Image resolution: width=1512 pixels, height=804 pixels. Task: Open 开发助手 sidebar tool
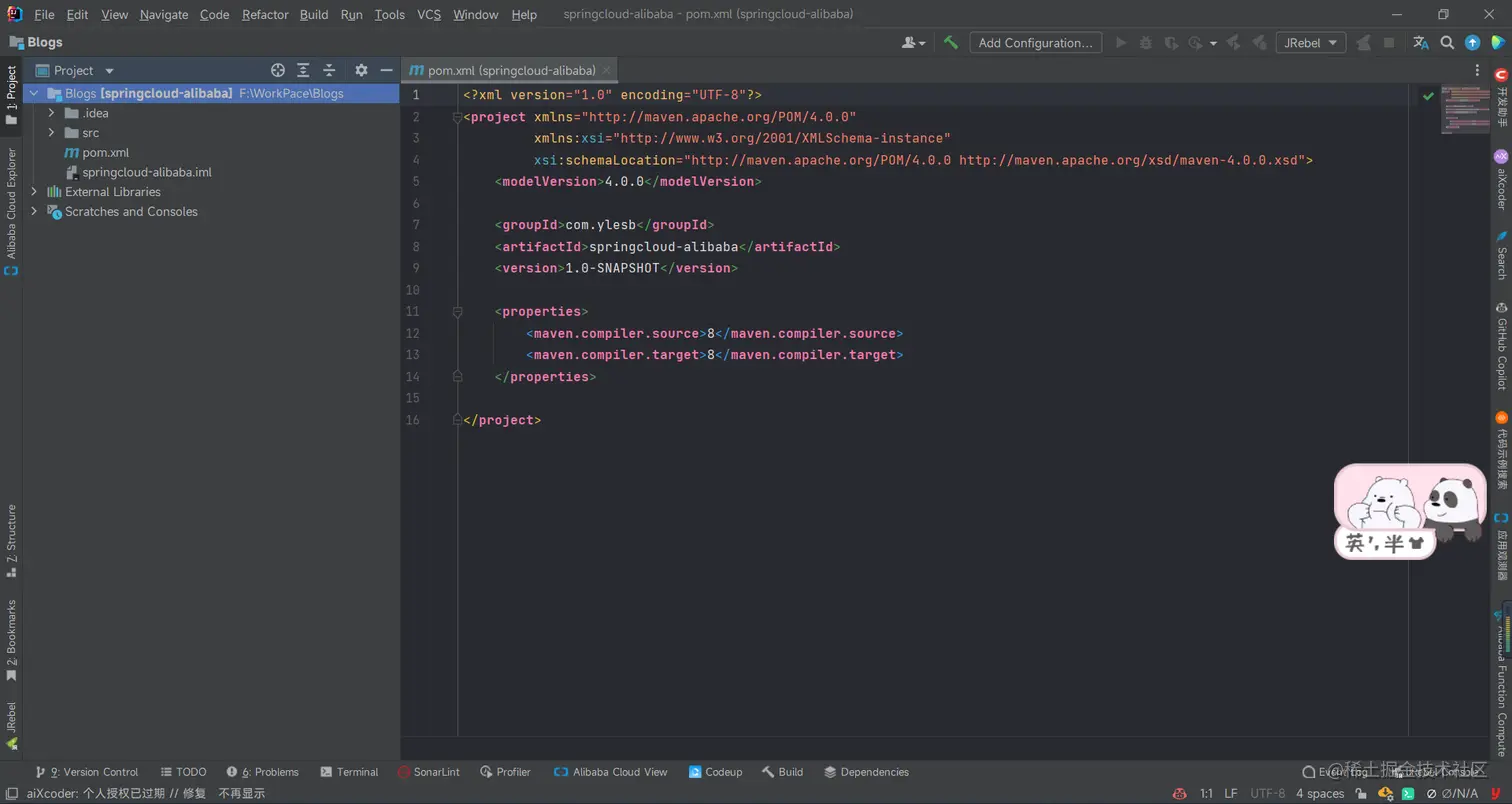click(x=1501, y=96)
